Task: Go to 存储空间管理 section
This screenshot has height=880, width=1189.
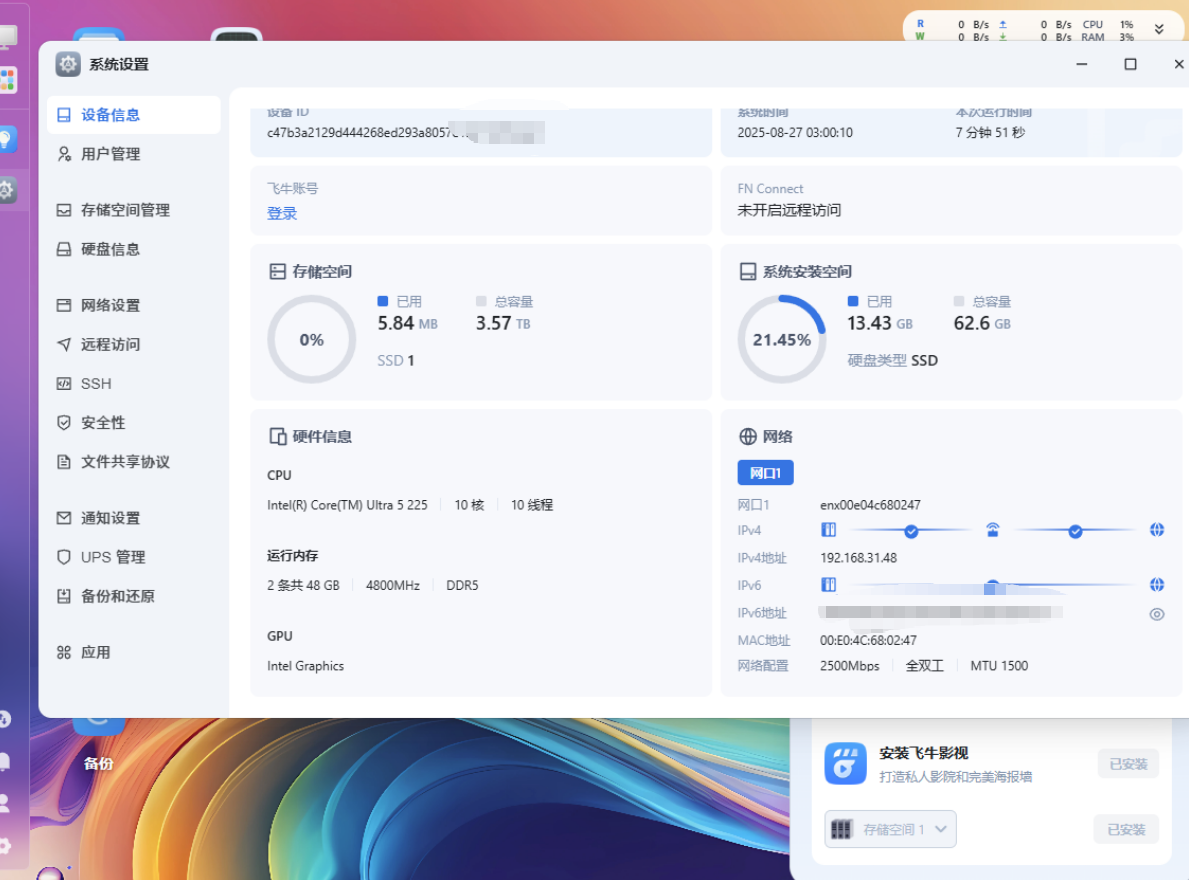Action: (133, 210)
